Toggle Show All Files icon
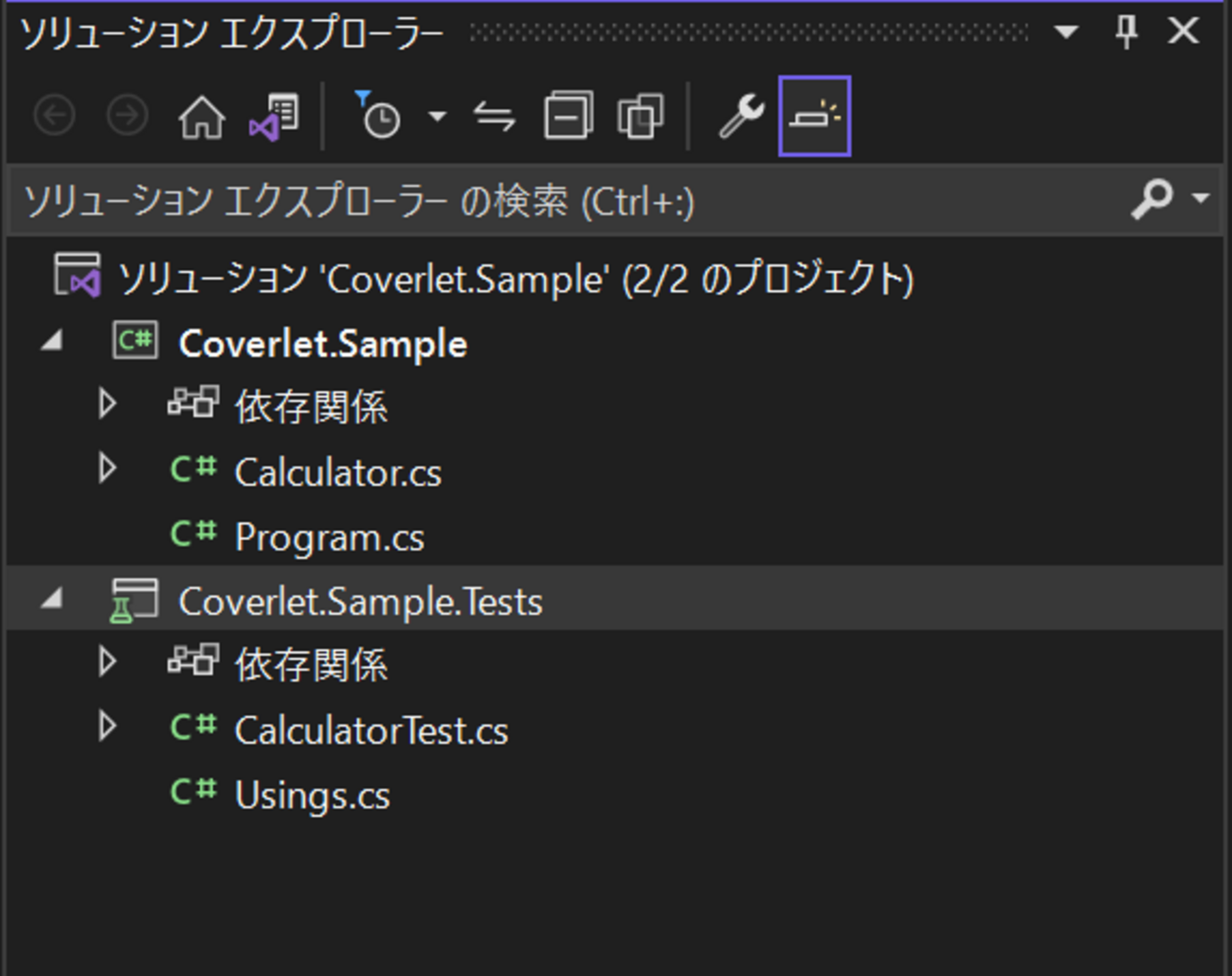The height and width of the screenshot is (976, 1232). (641, 117)
